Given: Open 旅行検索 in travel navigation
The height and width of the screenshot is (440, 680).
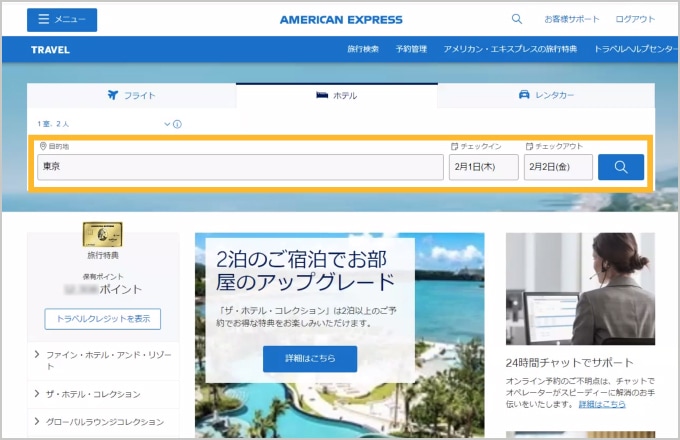Looking at the screenshot, I should 363,49.
